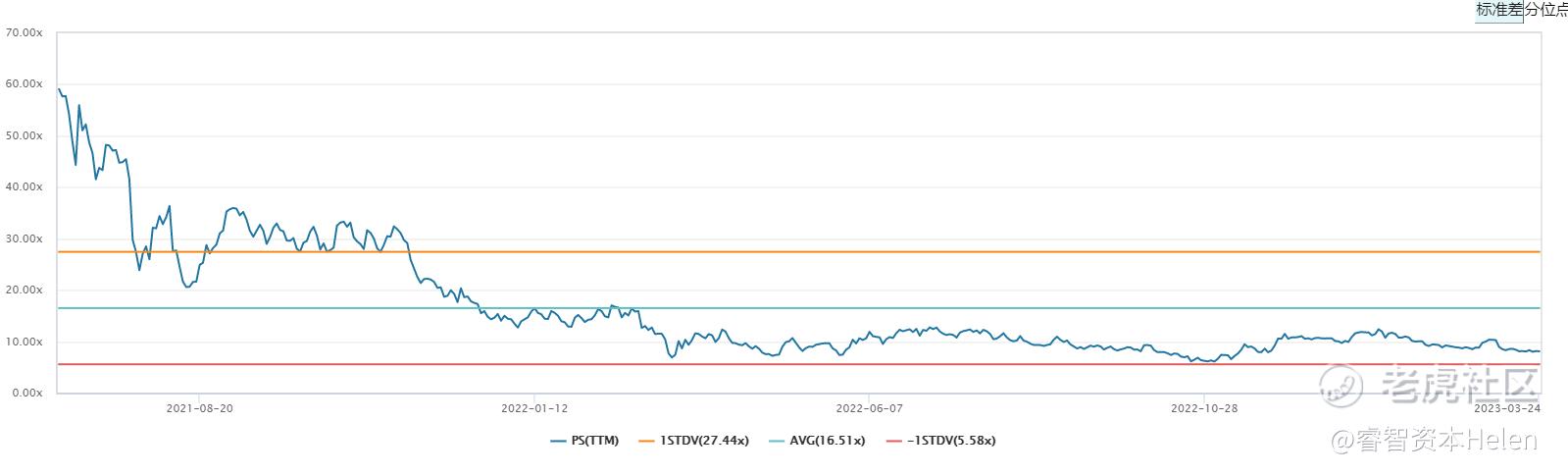Viewport: 1568px width, 475px height.
Task: Click the red -1STDV legend line marker
Action: click(893, 442)
